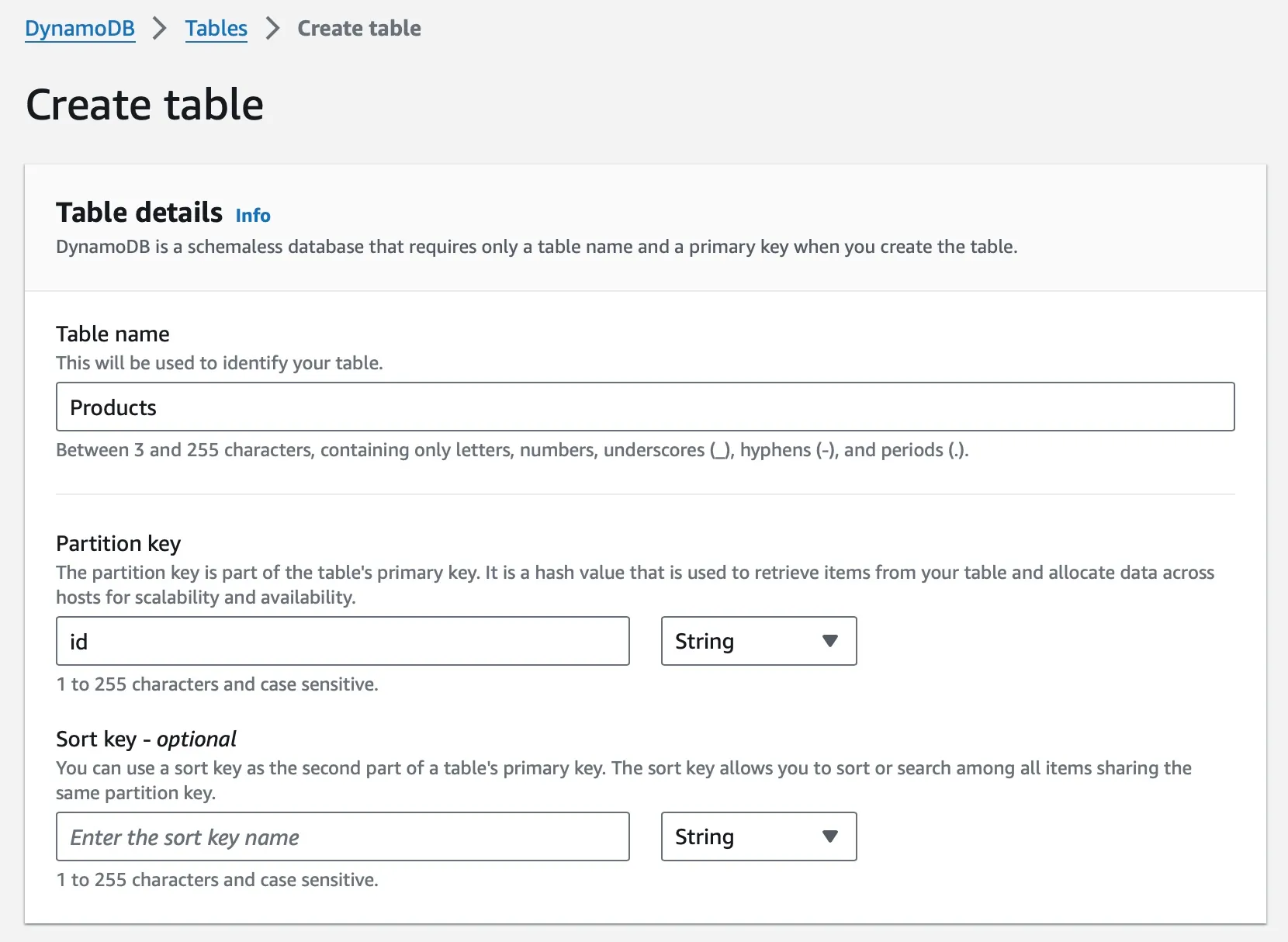Open the DynamoDB breadcrumb link
Screen dimensions: 1288x942
point(80,29)
